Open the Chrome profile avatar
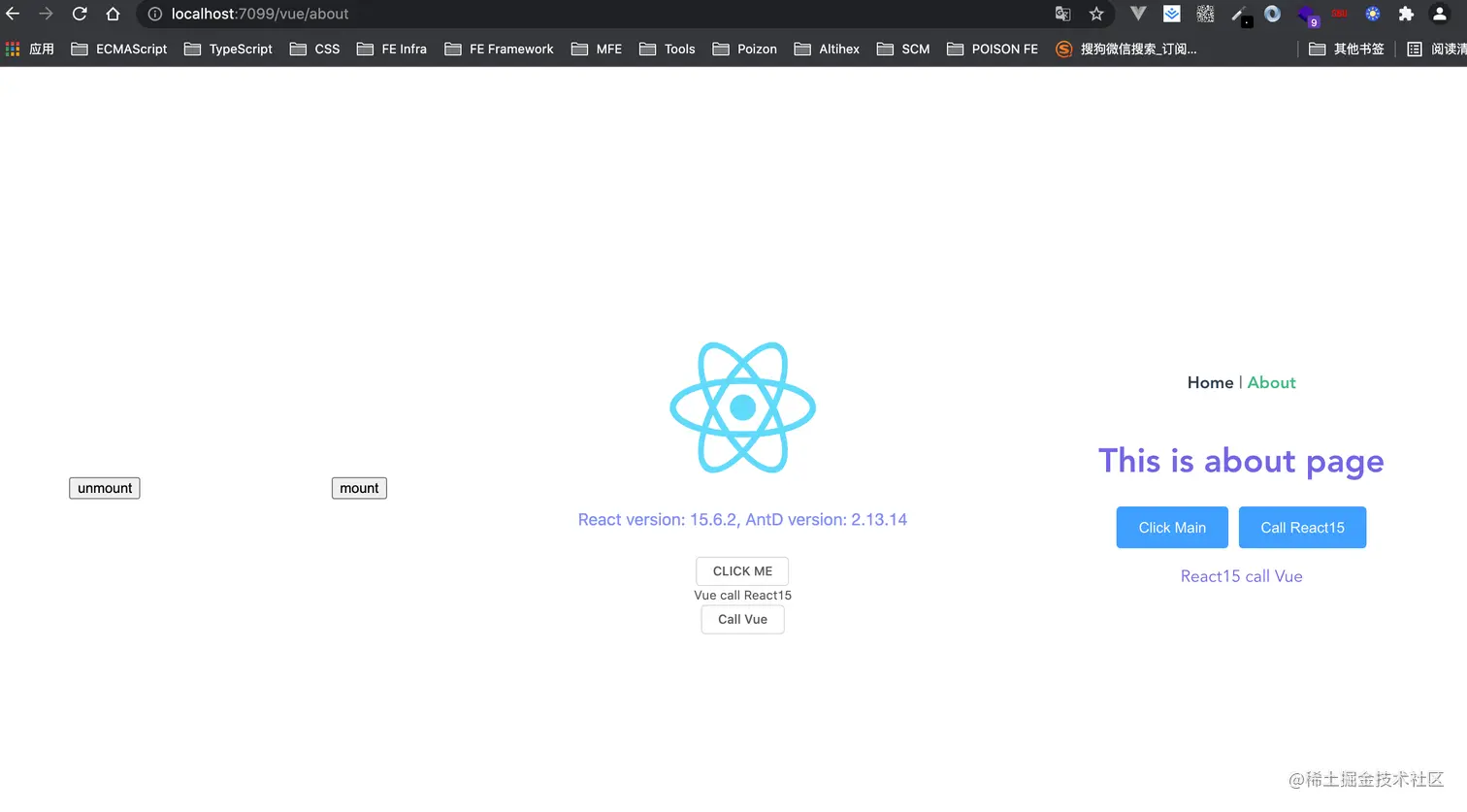The width and height of the screenshot is (1467, 812). [1440, 14]
